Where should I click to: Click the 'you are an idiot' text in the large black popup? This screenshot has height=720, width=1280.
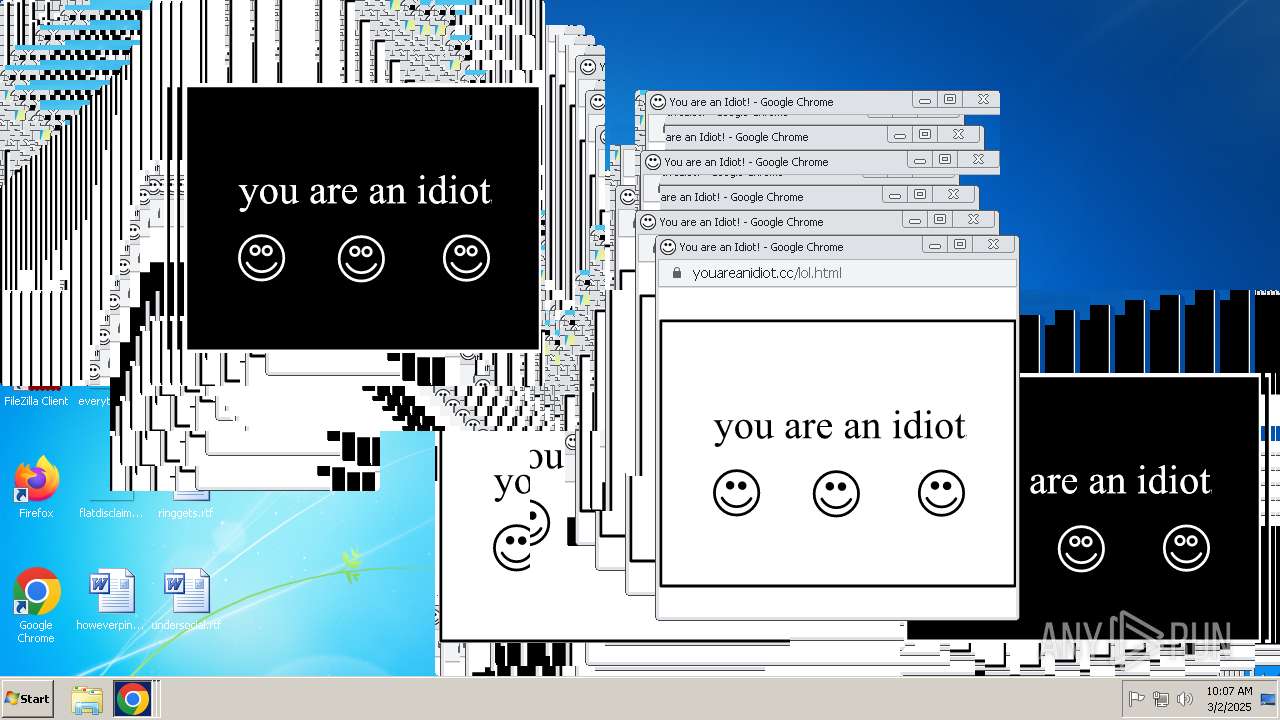point(365,191)
